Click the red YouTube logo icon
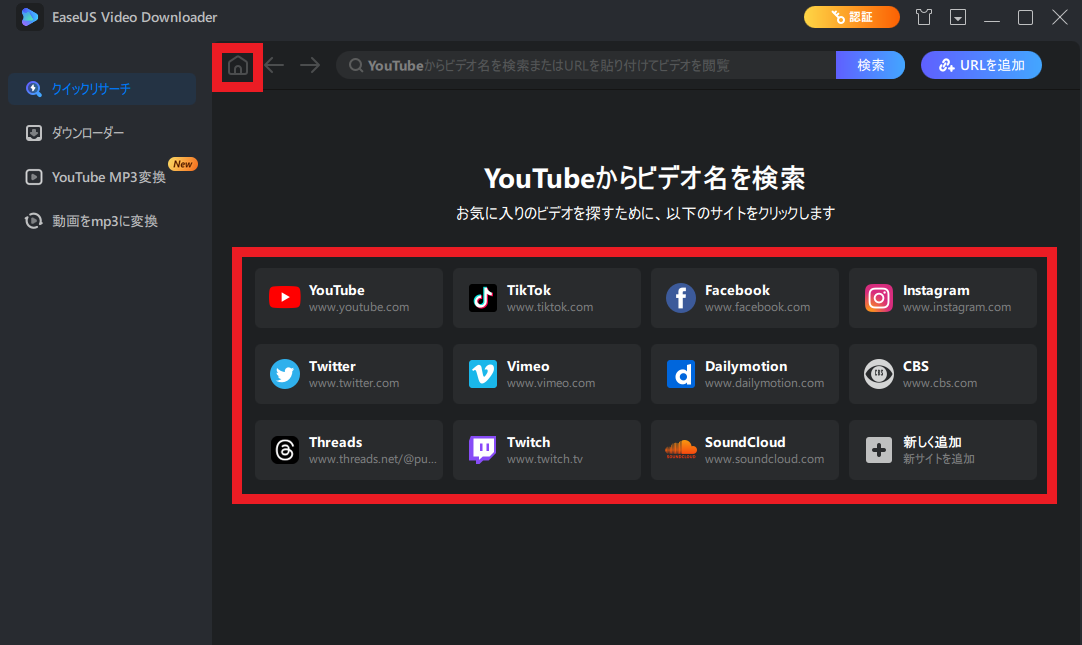 pyautogui.click(x=284, y=298)
